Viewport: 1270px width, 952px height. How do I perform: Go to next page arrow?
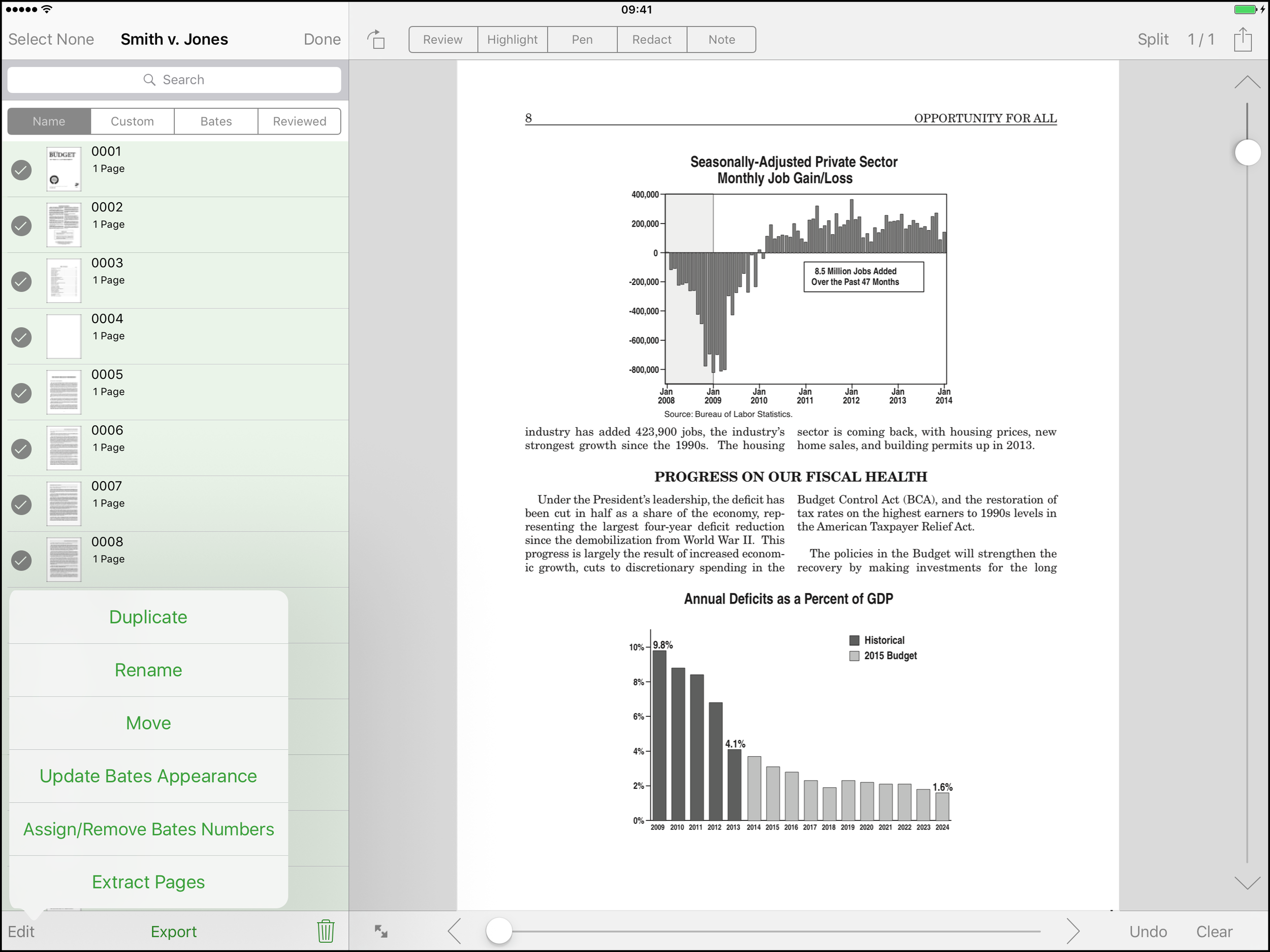coord(1072,931)
